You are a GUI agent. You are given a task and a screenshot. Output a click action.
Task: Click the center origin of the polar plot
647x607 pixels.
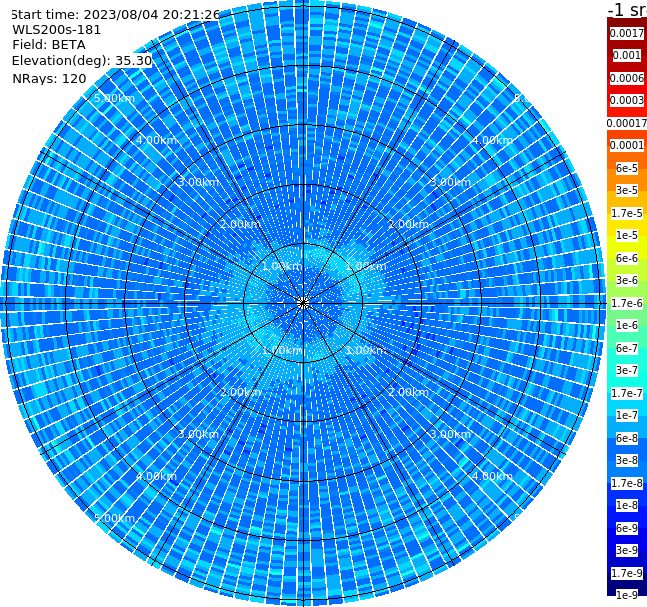point(303,303)
